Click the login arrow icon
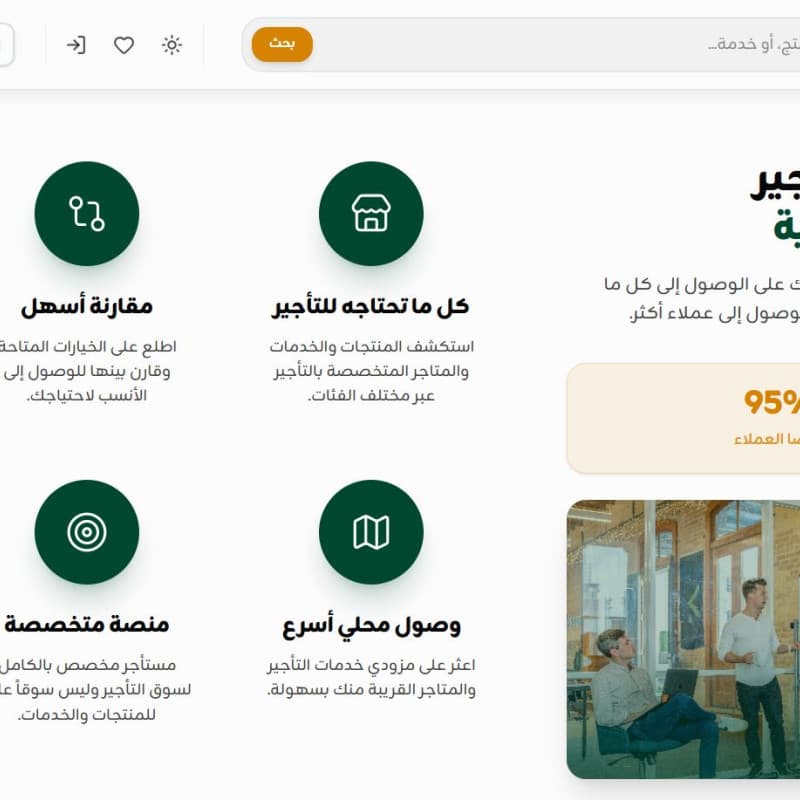The image size is (800, 800). tap(76, 45)
